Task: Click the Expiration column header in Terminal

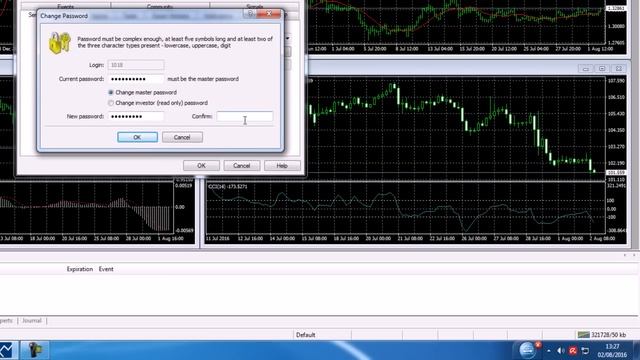Action: pyautogui.click(x=80, y=269)
